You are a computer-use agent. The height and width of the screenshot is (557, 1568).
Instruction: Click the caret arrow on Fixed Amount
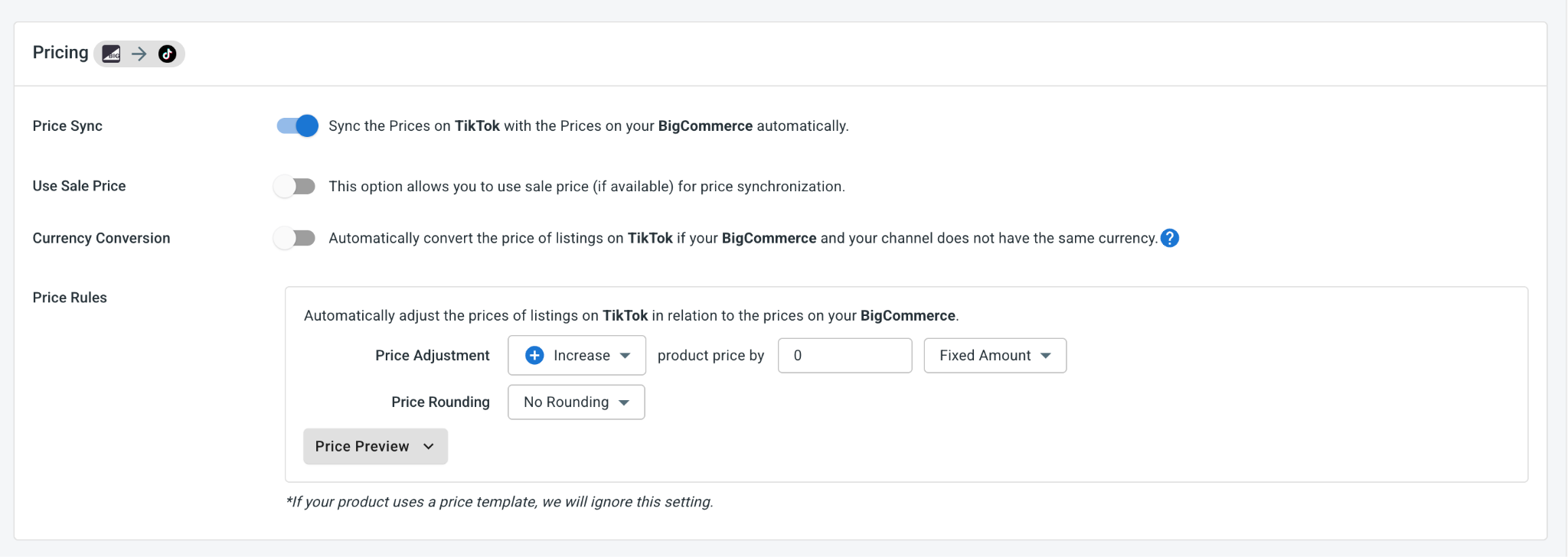pos(1045,356)
